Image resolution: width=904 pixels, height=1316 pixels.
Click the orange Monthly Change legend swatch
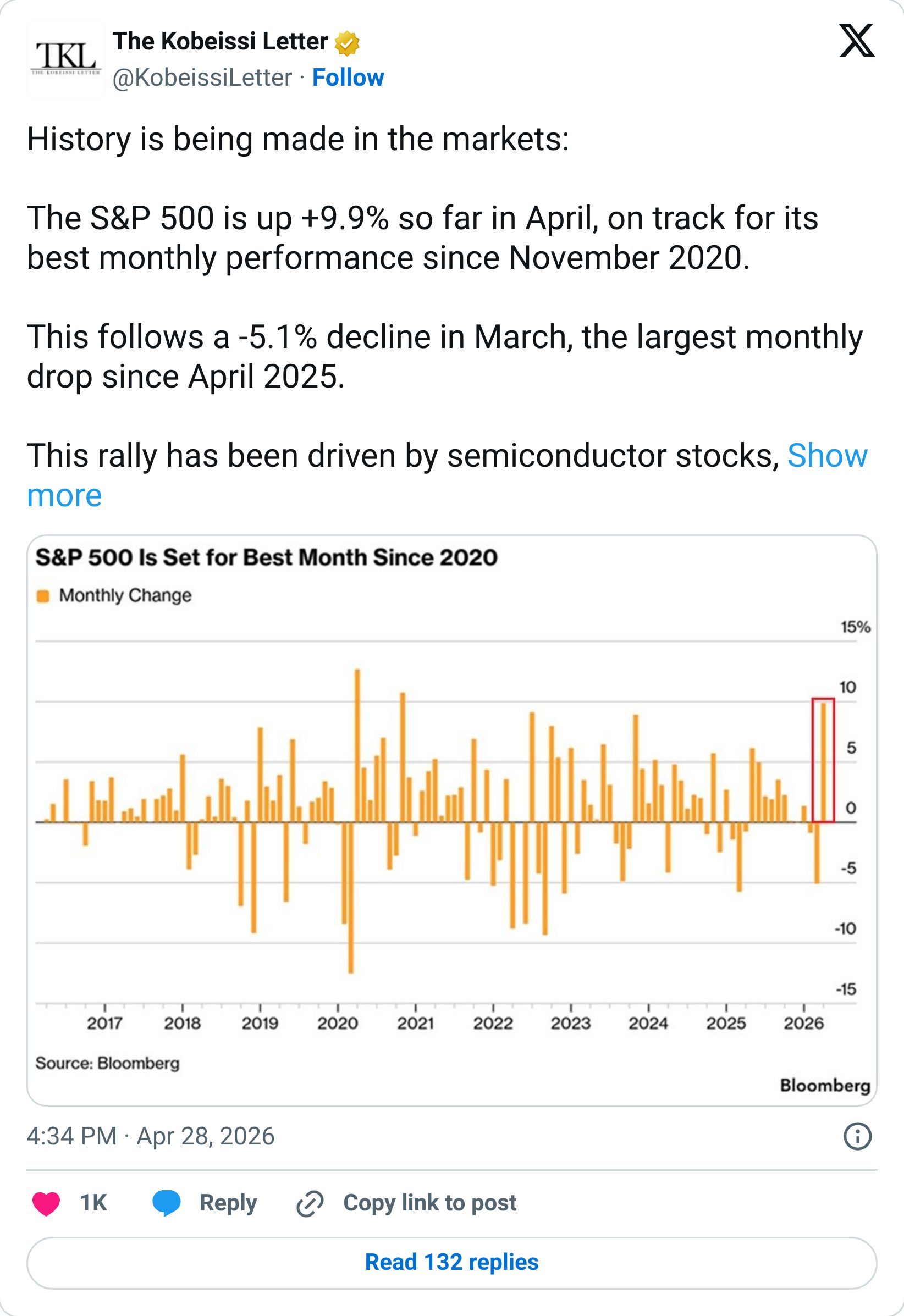[43, 596]
